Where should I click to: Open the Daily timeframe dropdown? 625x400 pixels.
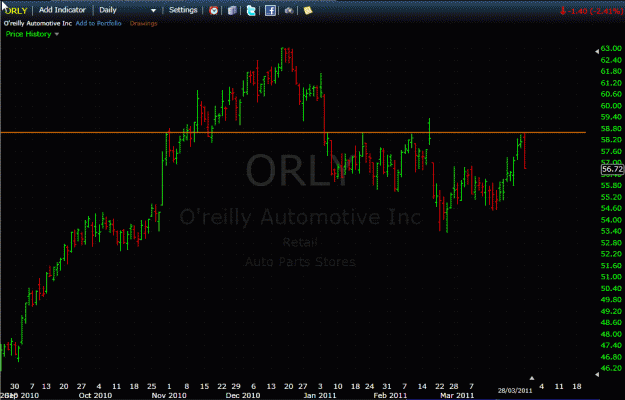[128, 10]
